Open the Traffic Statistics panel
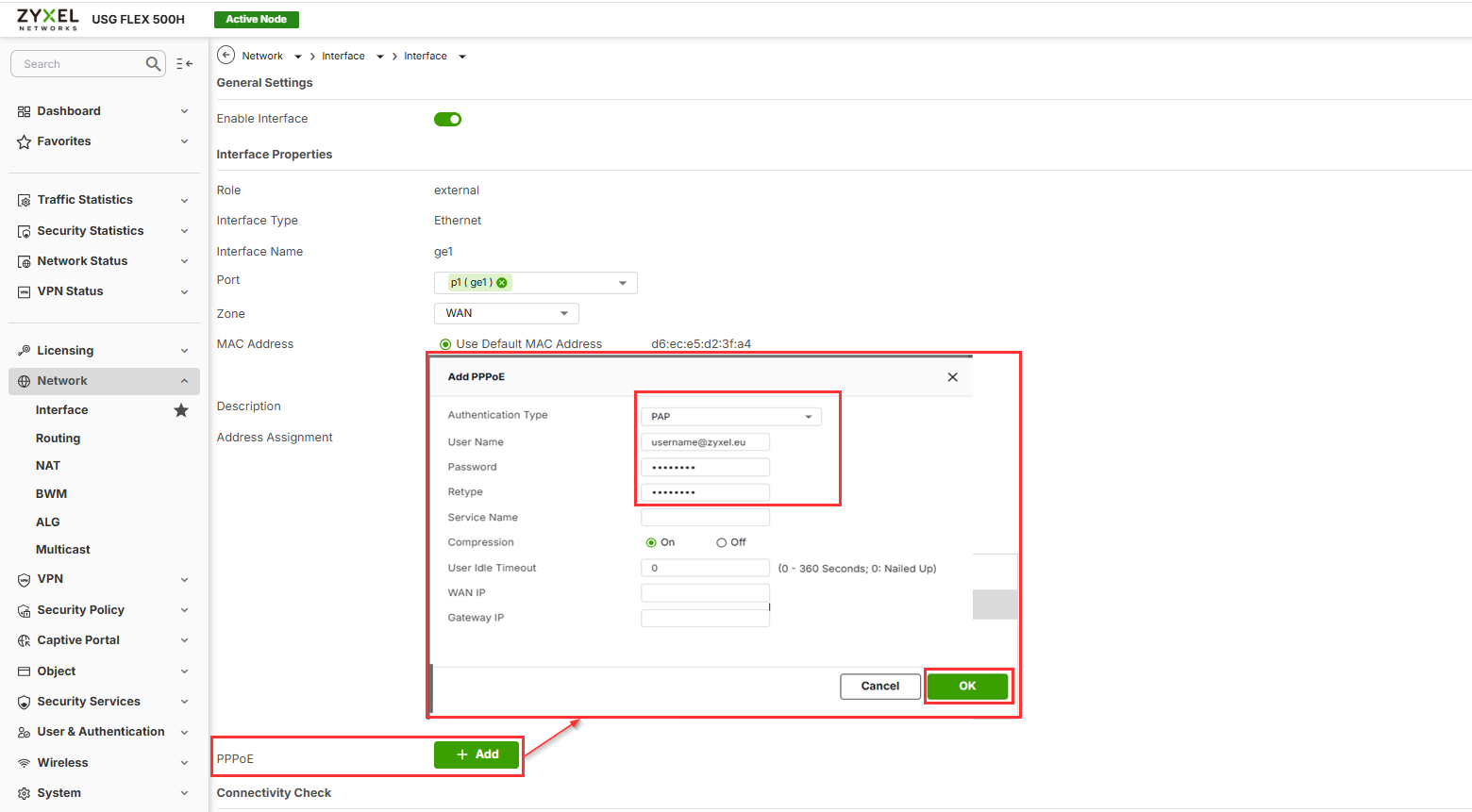Image resolution: width=1472 pixels, height=812 pixels. pos(84,199)
